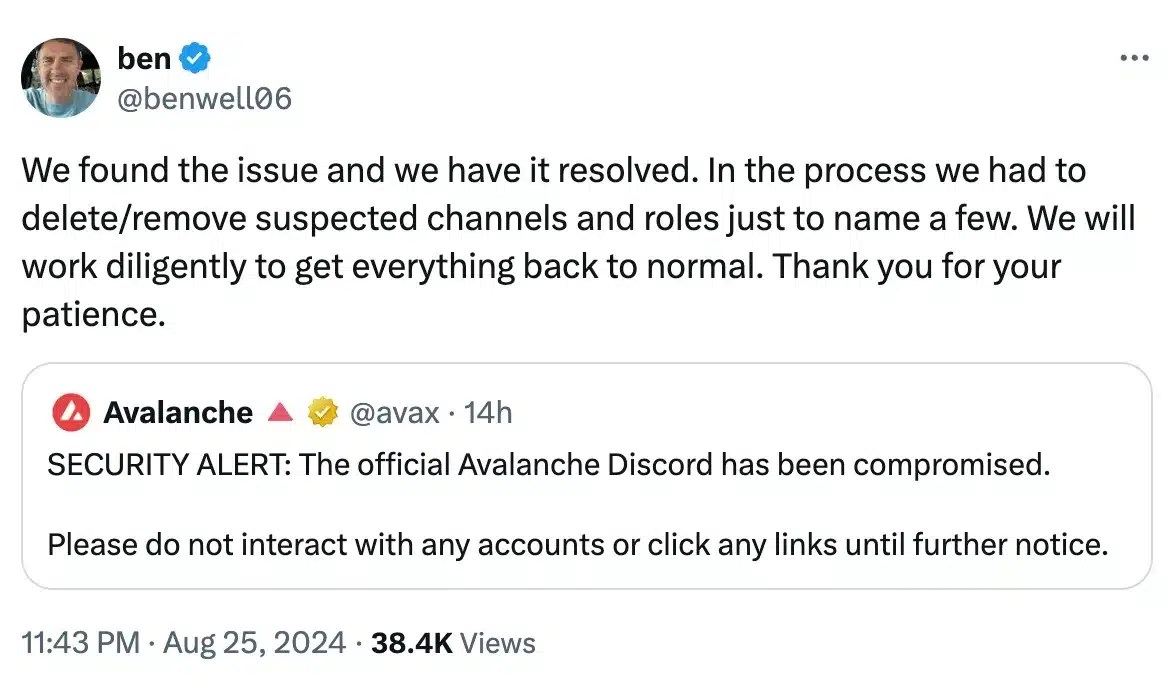Click the "Aug 25, 2024" post date
1176x688 pixels.
click(x=254, y=643)
